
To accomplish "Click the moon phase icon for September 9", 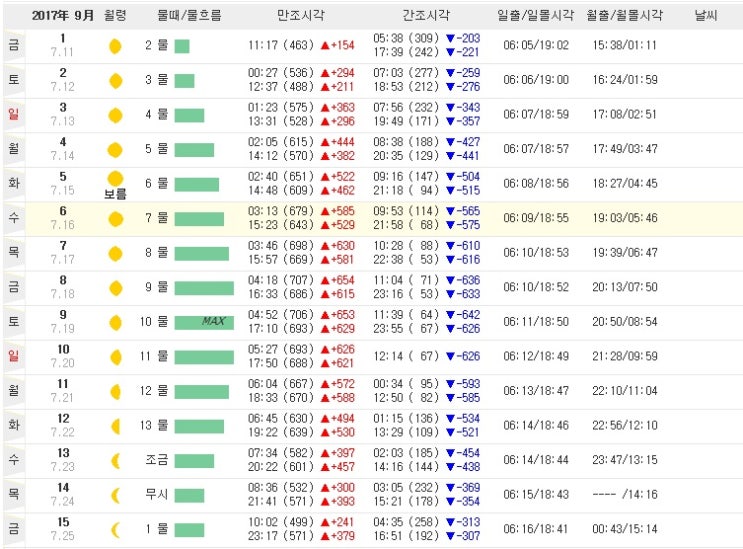I will pyautogui.click(x=115, y=323).
